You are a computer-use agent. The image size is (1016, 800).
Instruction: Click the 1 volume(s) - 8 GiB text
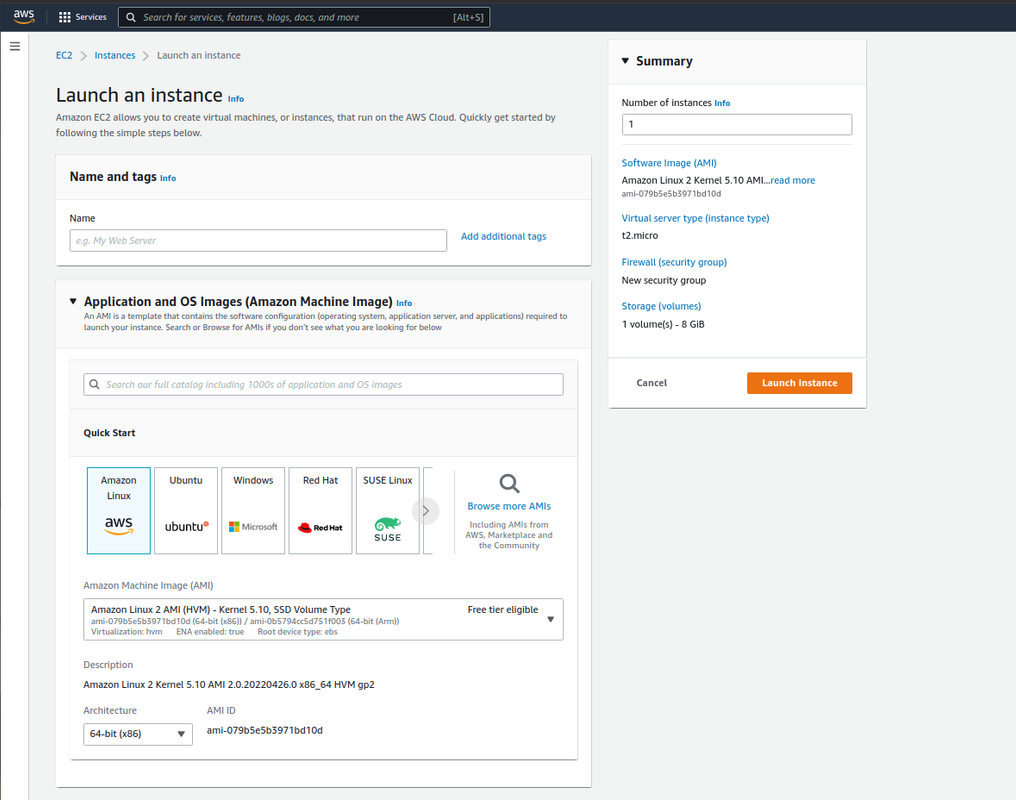663,325
